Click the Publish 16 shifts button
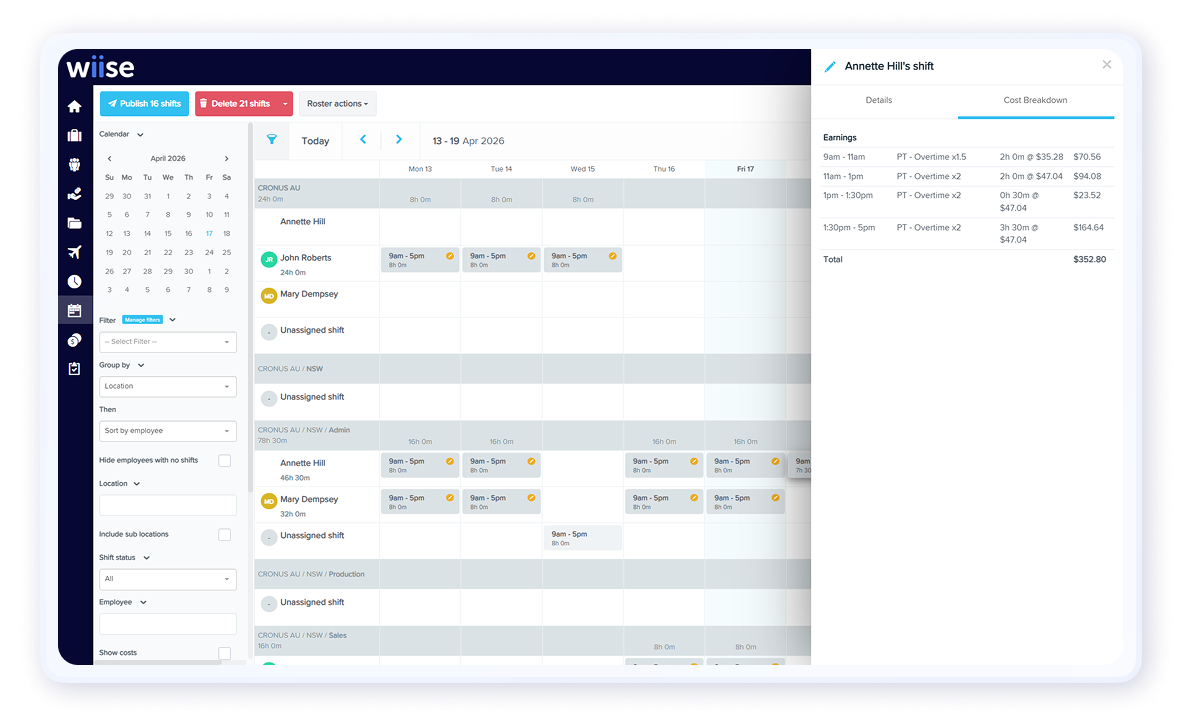Screen dimensions: 1181x718 pos(144,104)
